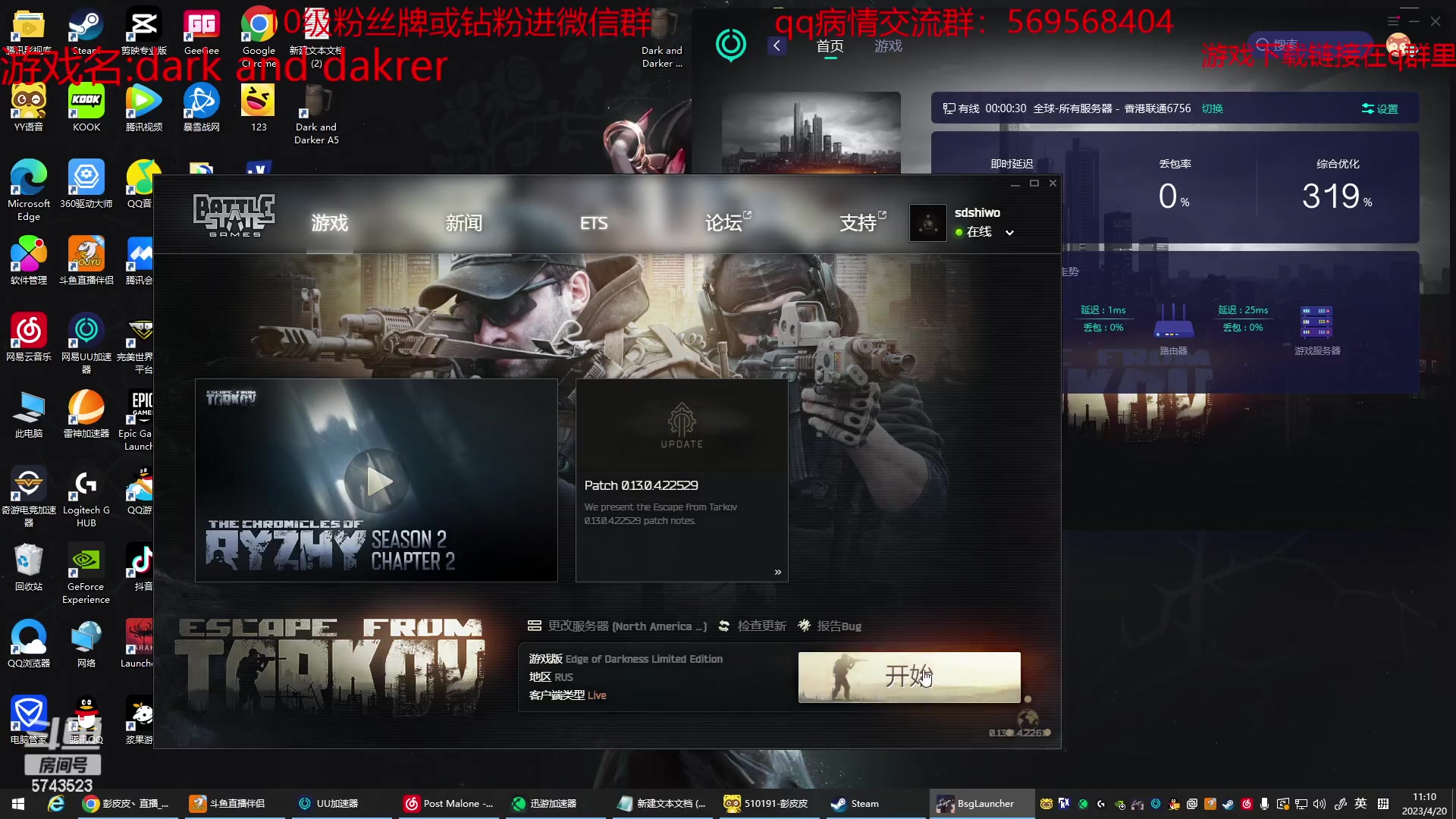This screenshot has height=819, width=1456.
Task: Click the Battlestate Games logo
Action: tap(234, 215)
